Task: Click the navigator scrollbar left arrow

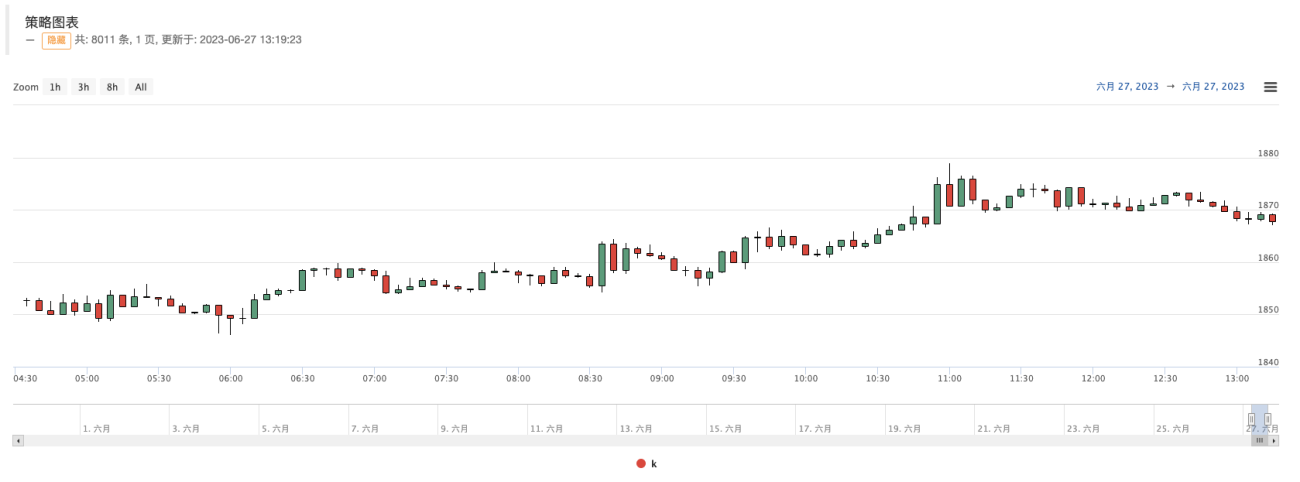Action: [17, 440]
